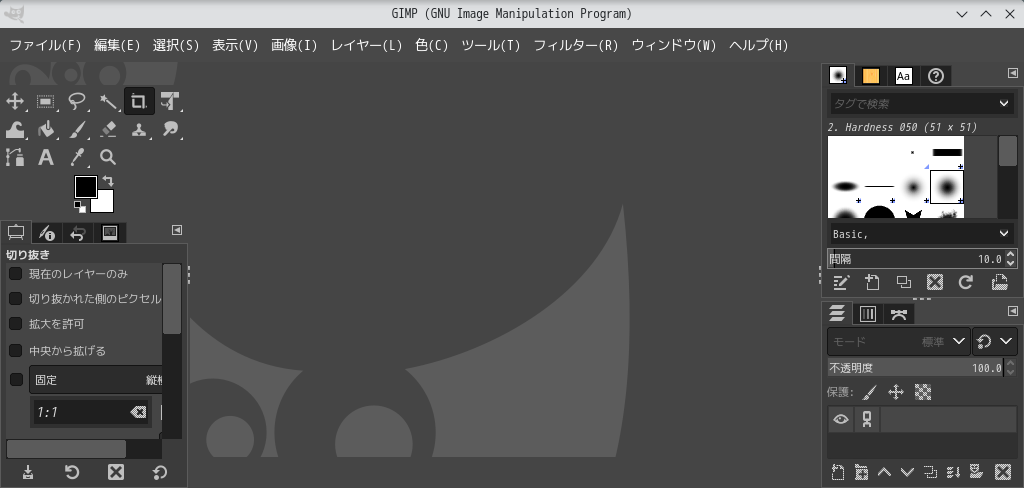Open the タグで検索 tag filter dropdown

tap(1004, 103)
